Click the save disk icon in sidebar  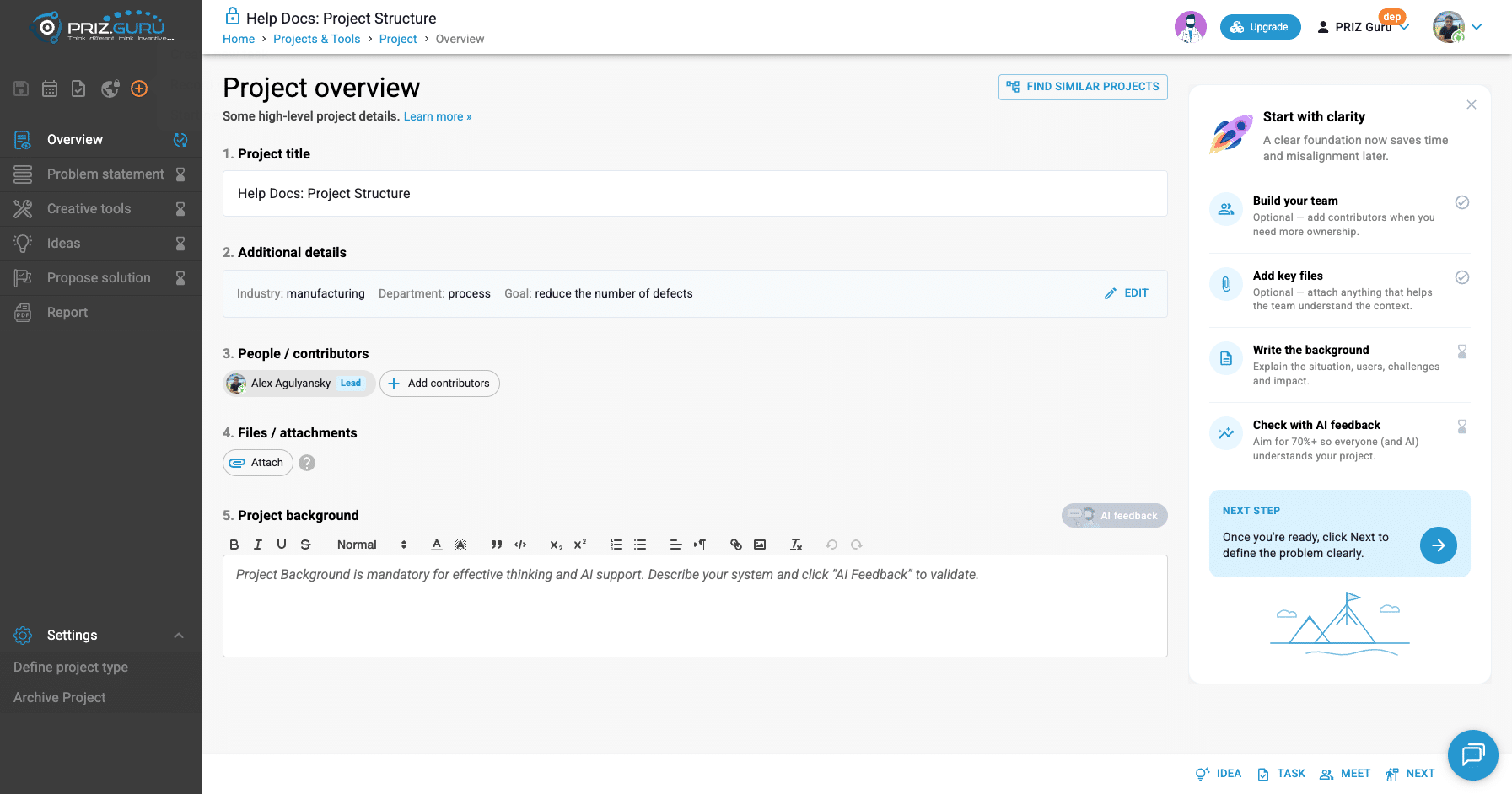click(21, 89)
